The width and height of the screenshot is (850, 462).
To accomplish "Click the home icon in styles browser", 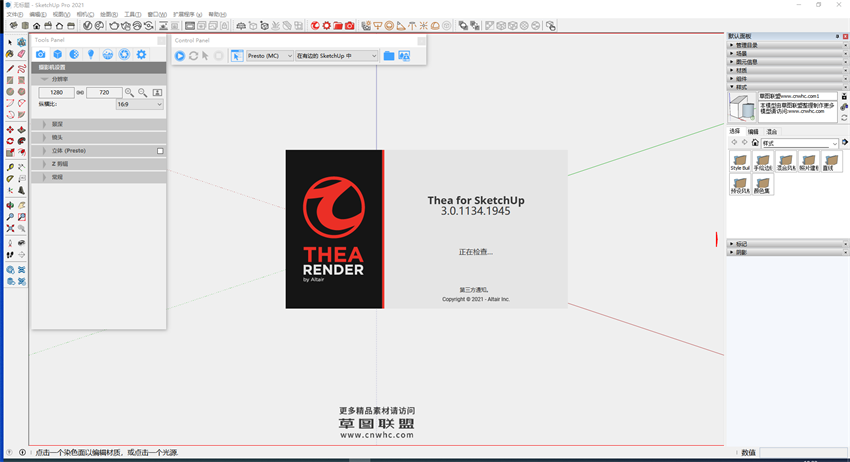I will click(755, 143).
